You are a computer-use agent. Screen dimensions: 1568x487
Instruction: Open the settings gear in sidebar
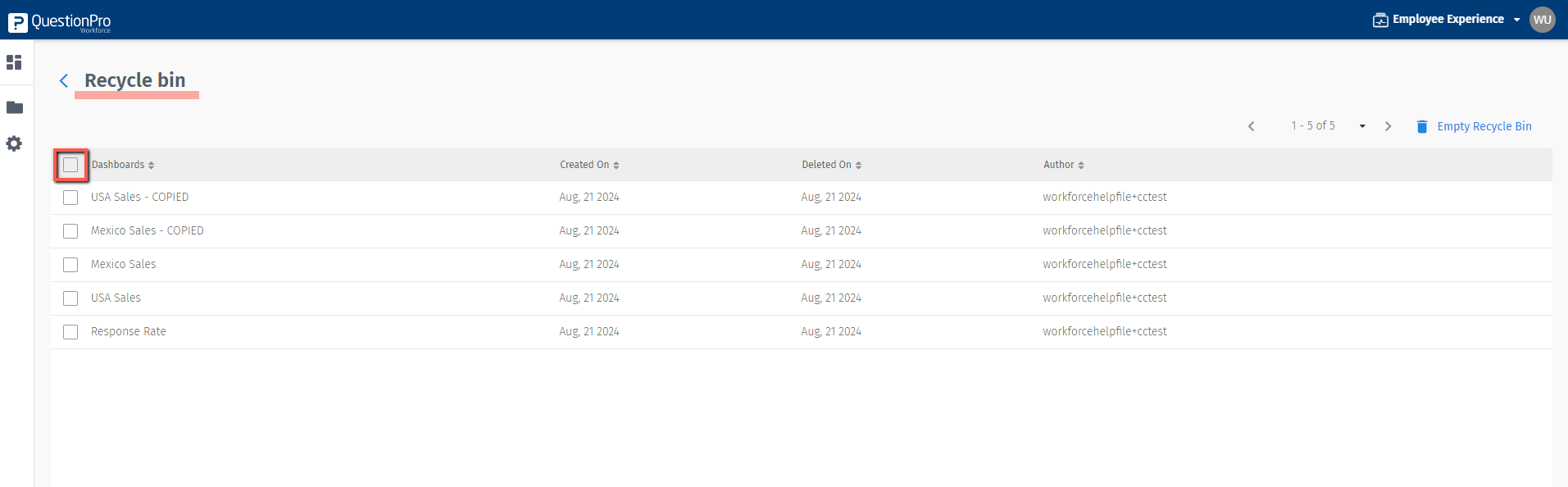(14, 143)
